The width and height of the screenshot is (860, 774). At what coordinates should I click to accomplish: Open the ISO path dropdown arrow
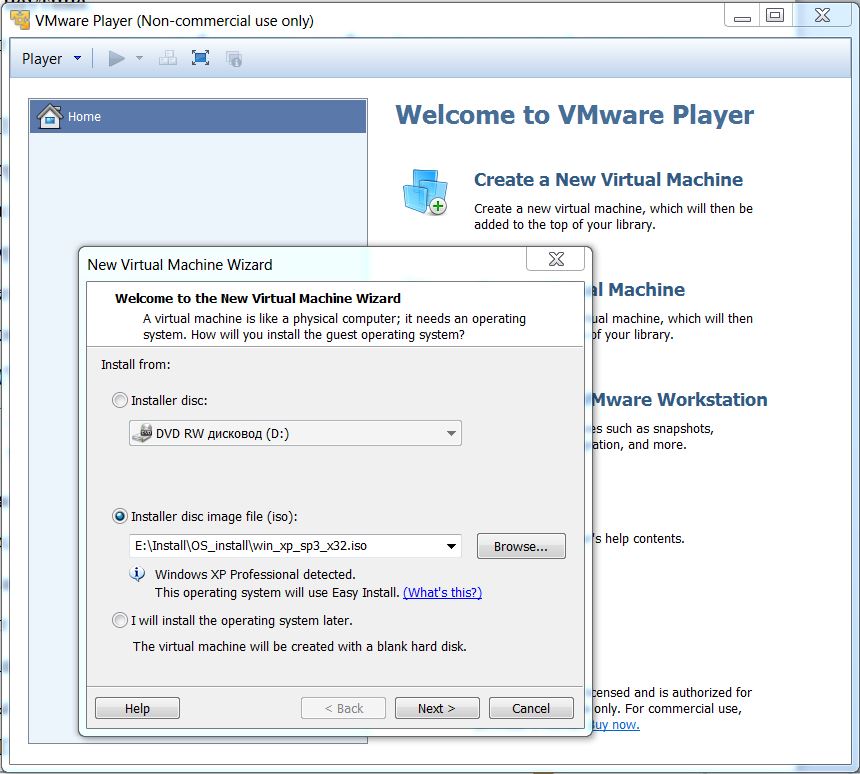click(451, 546)
